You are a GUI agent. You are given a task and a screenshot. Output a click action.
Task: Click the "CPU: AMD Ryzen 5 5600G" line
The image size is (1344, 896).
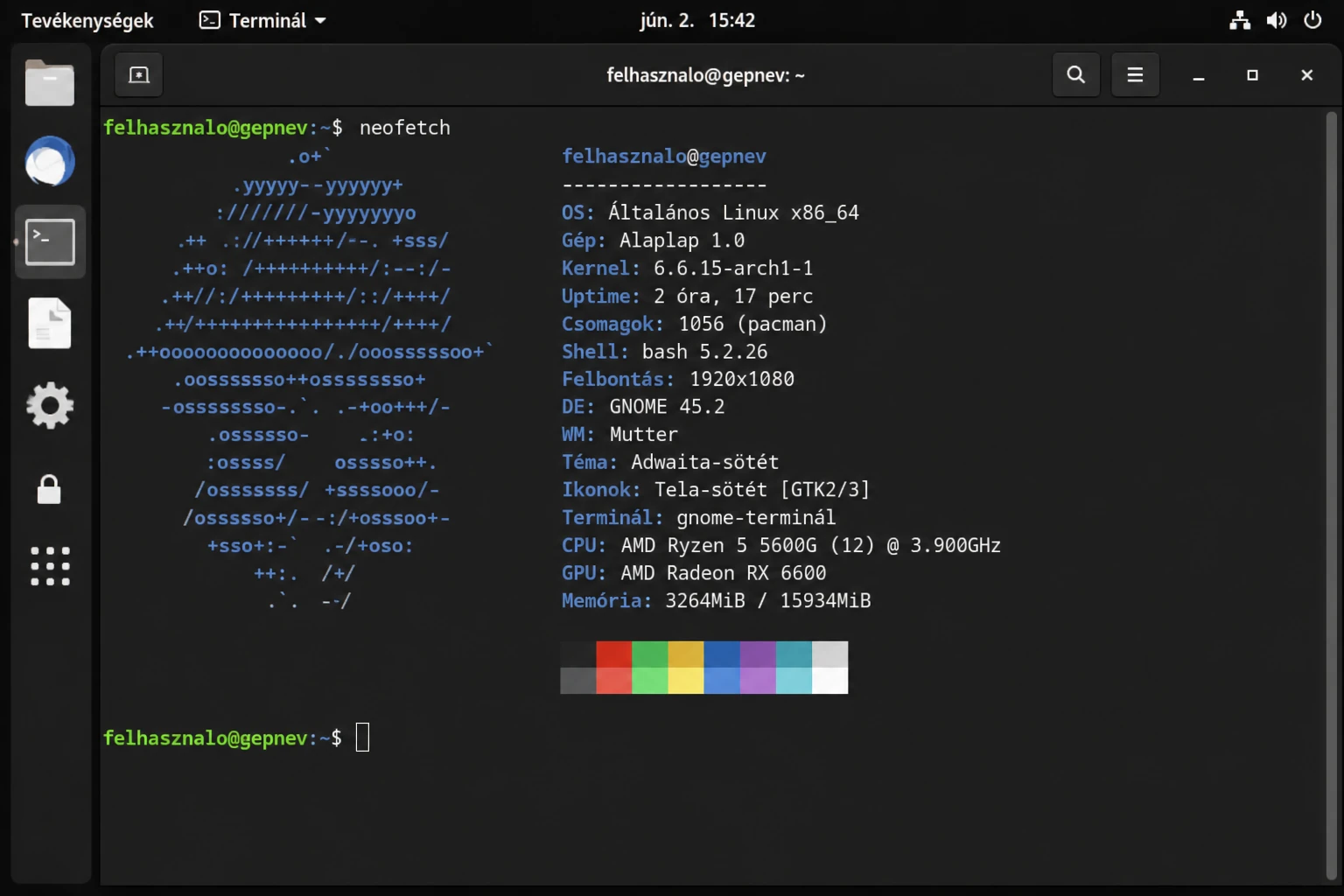click(x=781, y=546)
